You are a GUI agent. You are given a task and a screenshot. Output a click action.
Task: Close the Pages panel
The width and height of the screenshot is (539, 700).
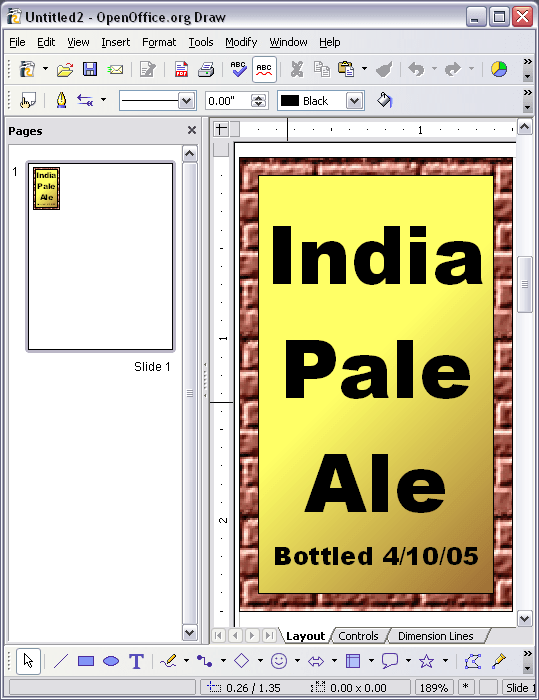click(192, 130)
